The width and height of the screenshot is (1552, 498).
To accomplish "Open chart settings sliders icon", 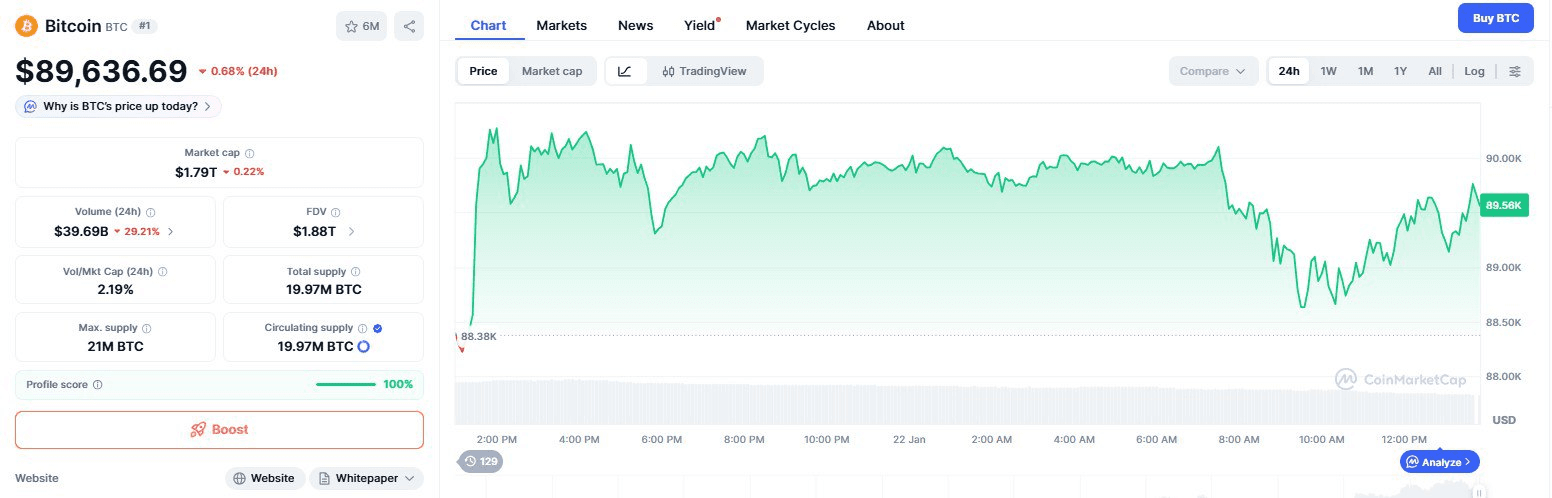I will coord(1515,71).
